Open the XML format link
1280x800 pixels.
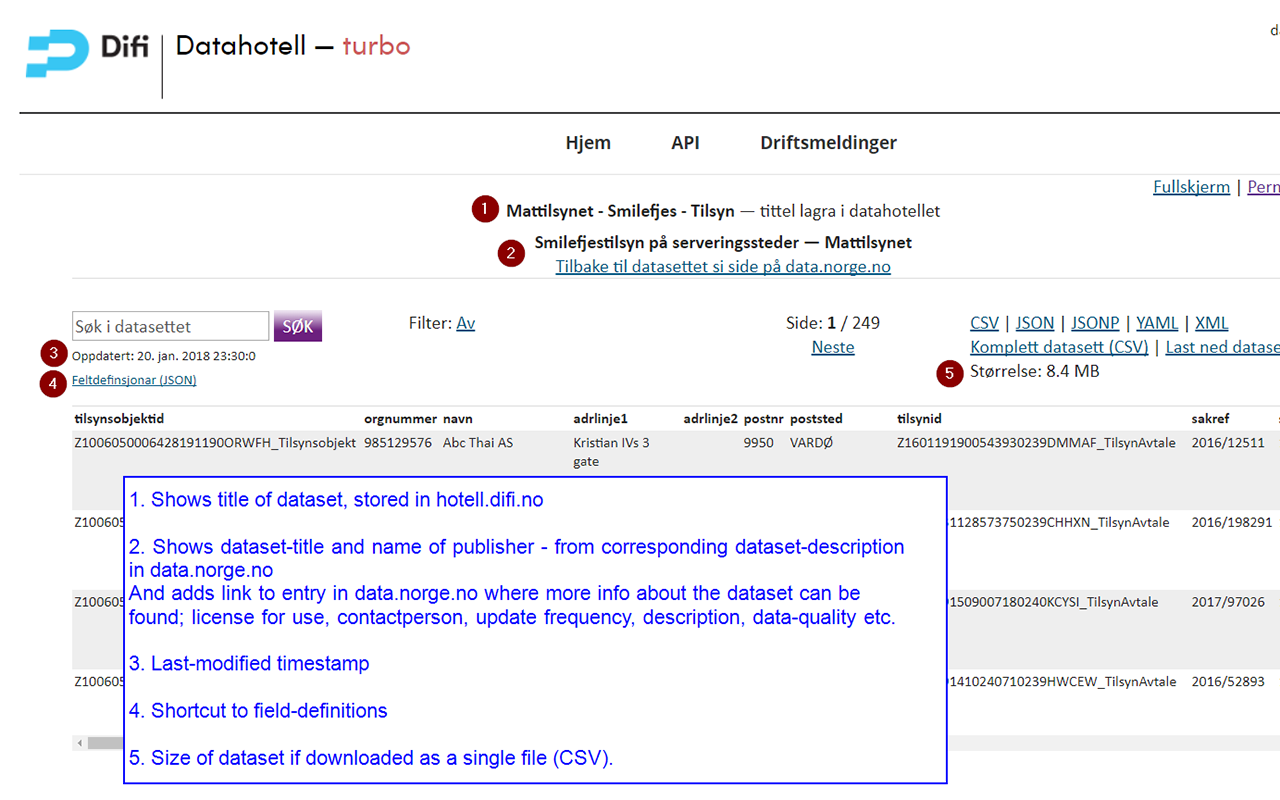click(1212, 323)
